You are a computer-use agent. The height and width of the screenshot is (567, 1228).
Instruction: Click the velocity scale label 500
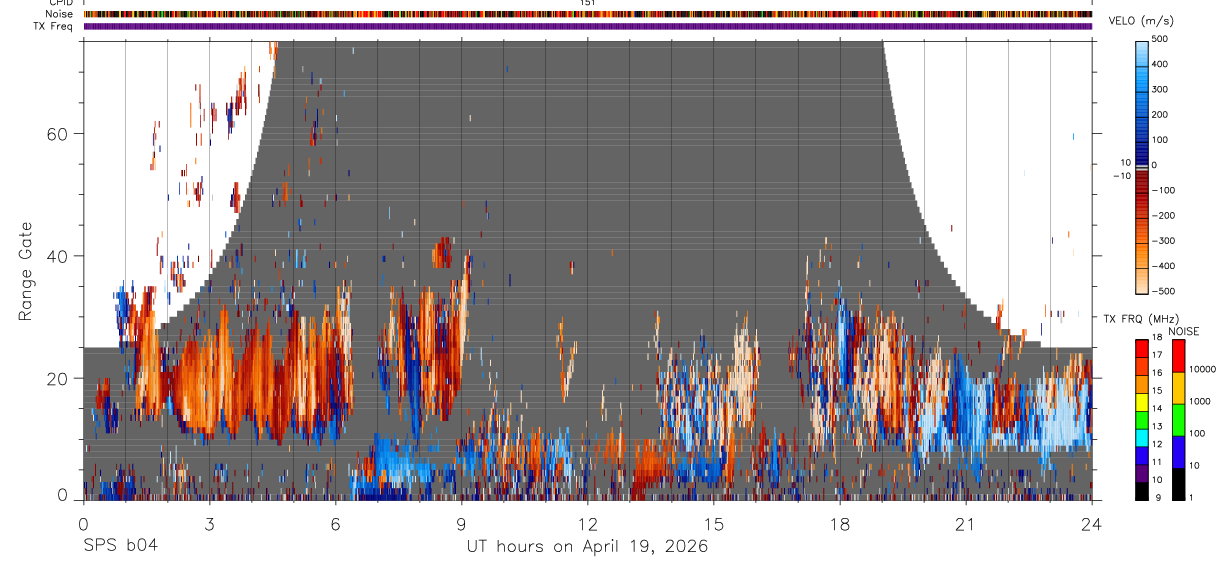point(1160,39)
